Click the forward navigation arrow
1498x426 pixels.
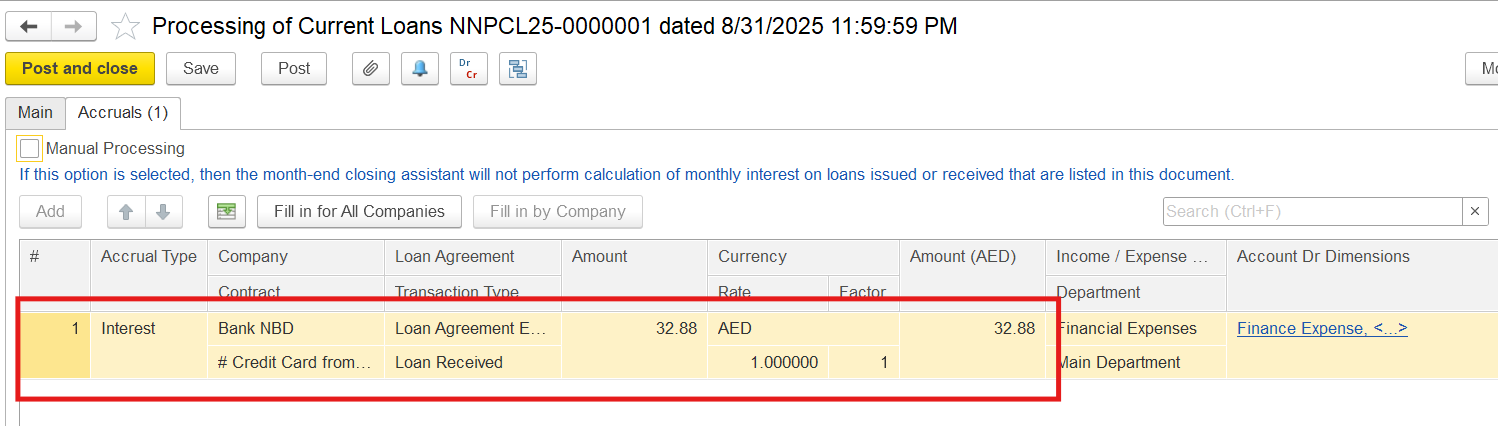pyautogui.click(x=74, y=26)
